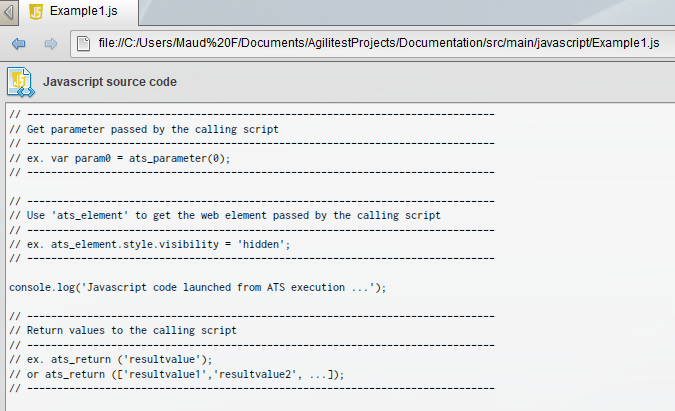
Task: Click the ats_parameter(0) example line
Action: (120, 158)
